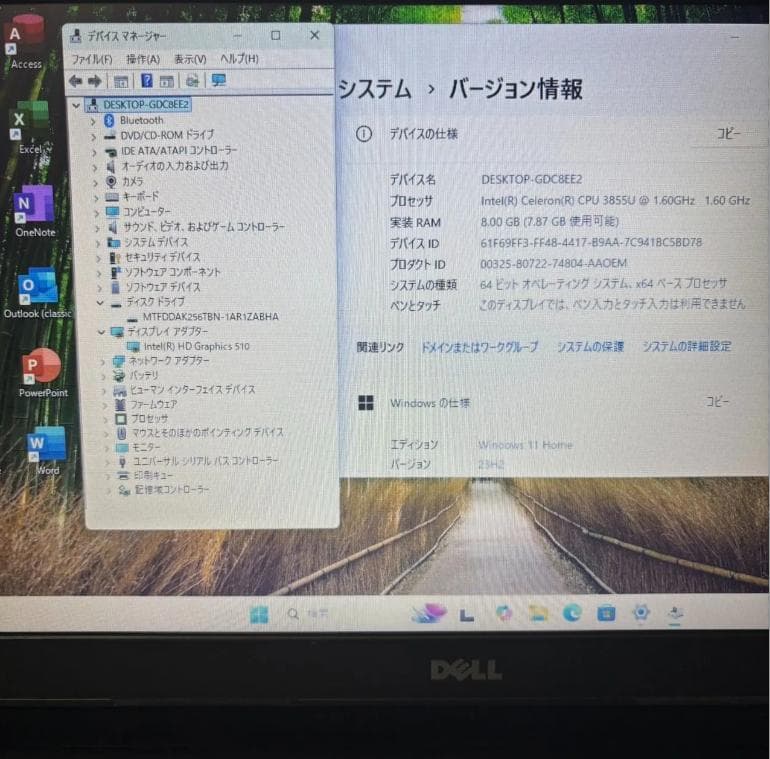Expand the キーボード category
This screenshot has height=759, width=770.
pos(96,198)
